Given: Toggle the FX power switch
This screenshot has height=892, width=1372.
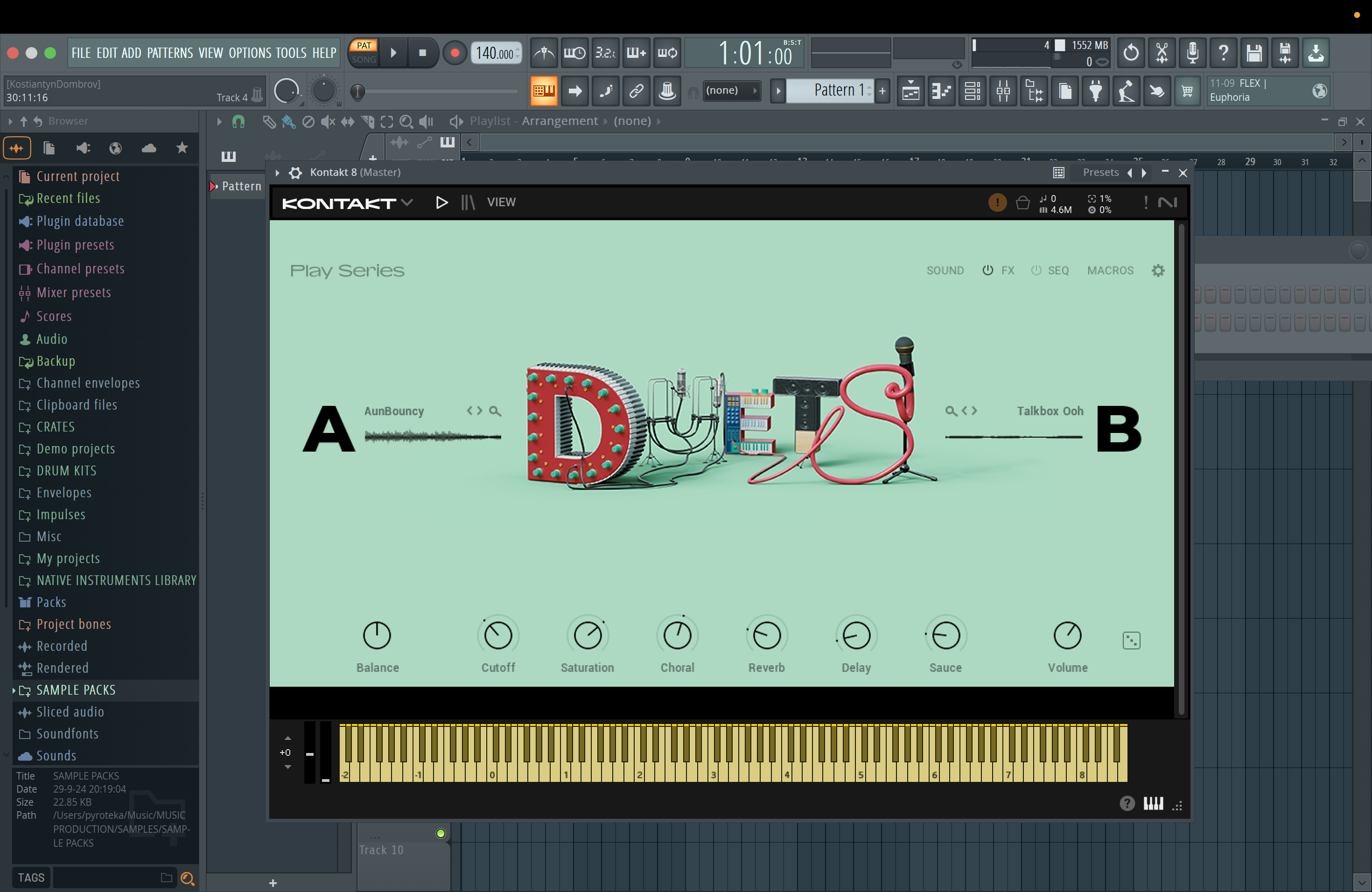Looking at the screenshot, I should [987, 270].
